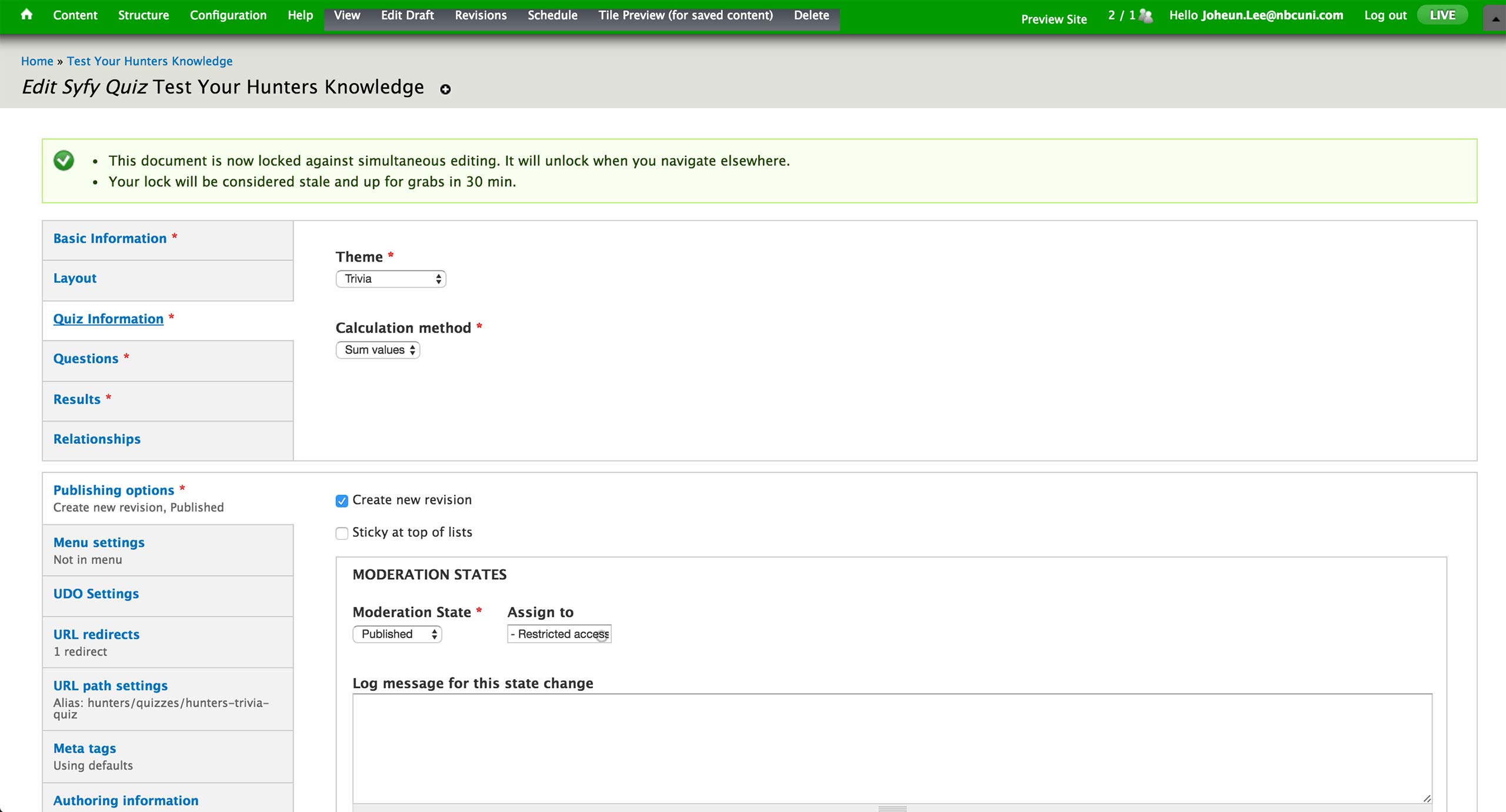Screen dimensions: 1506x812
Task: Open the Assign to Restricted access select
Action: tap(559, 634)
